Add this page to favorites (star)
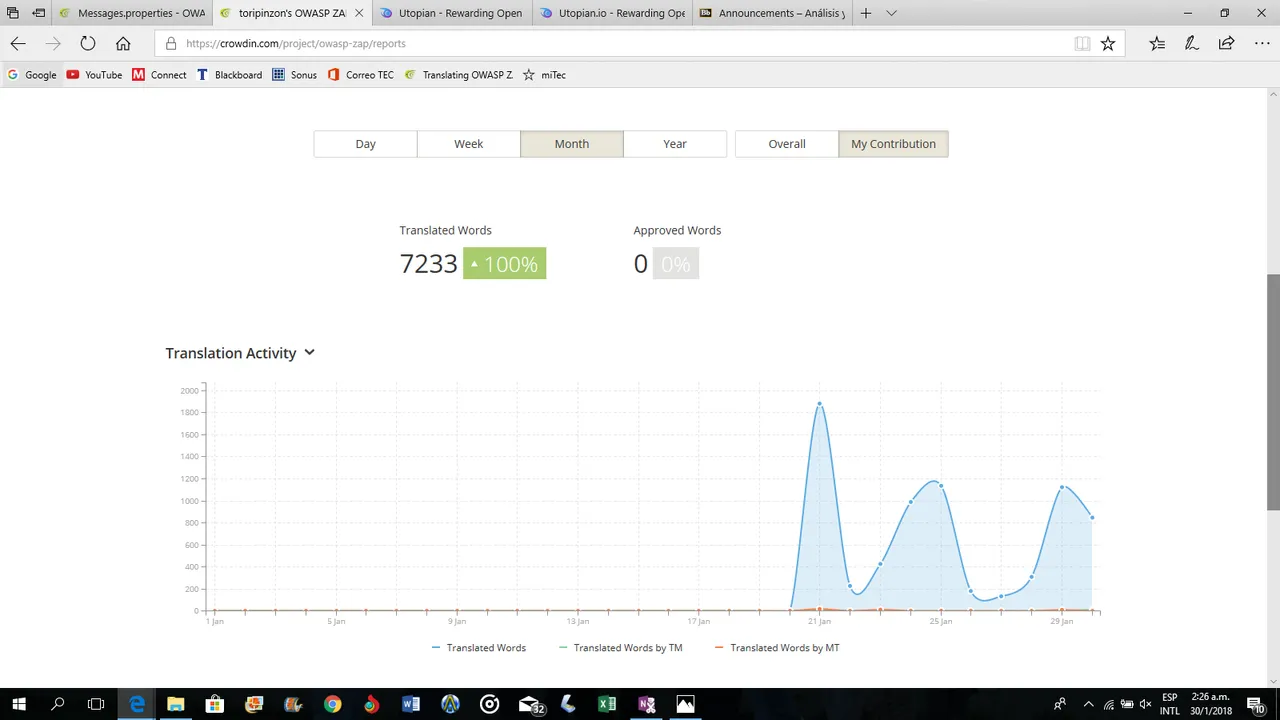This screenshot has height=720, width=1280. click(x=1108, y=43)
